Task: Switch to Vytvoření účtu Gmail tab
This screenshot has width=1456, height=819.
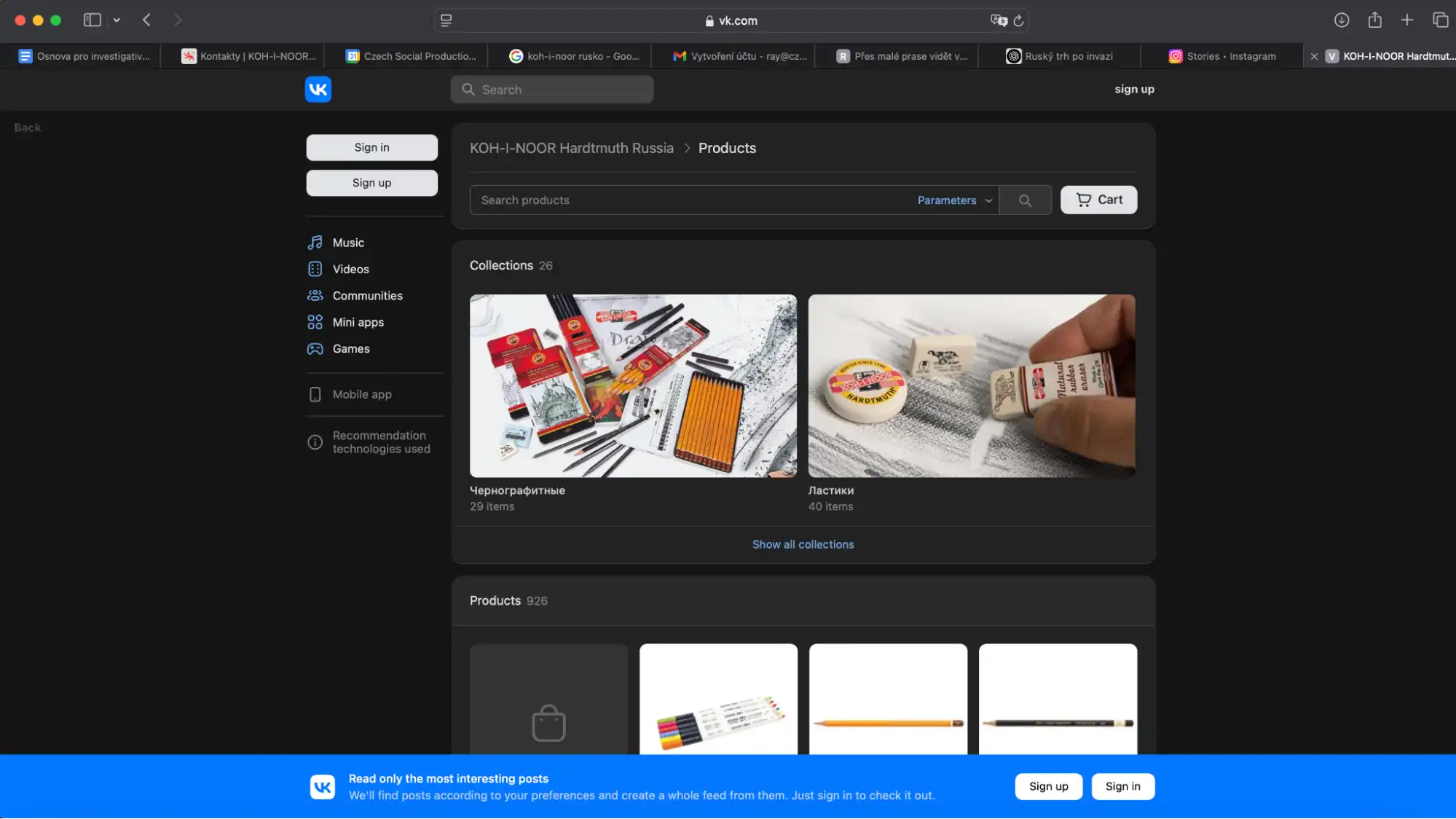Action: (x=739, y=56)
